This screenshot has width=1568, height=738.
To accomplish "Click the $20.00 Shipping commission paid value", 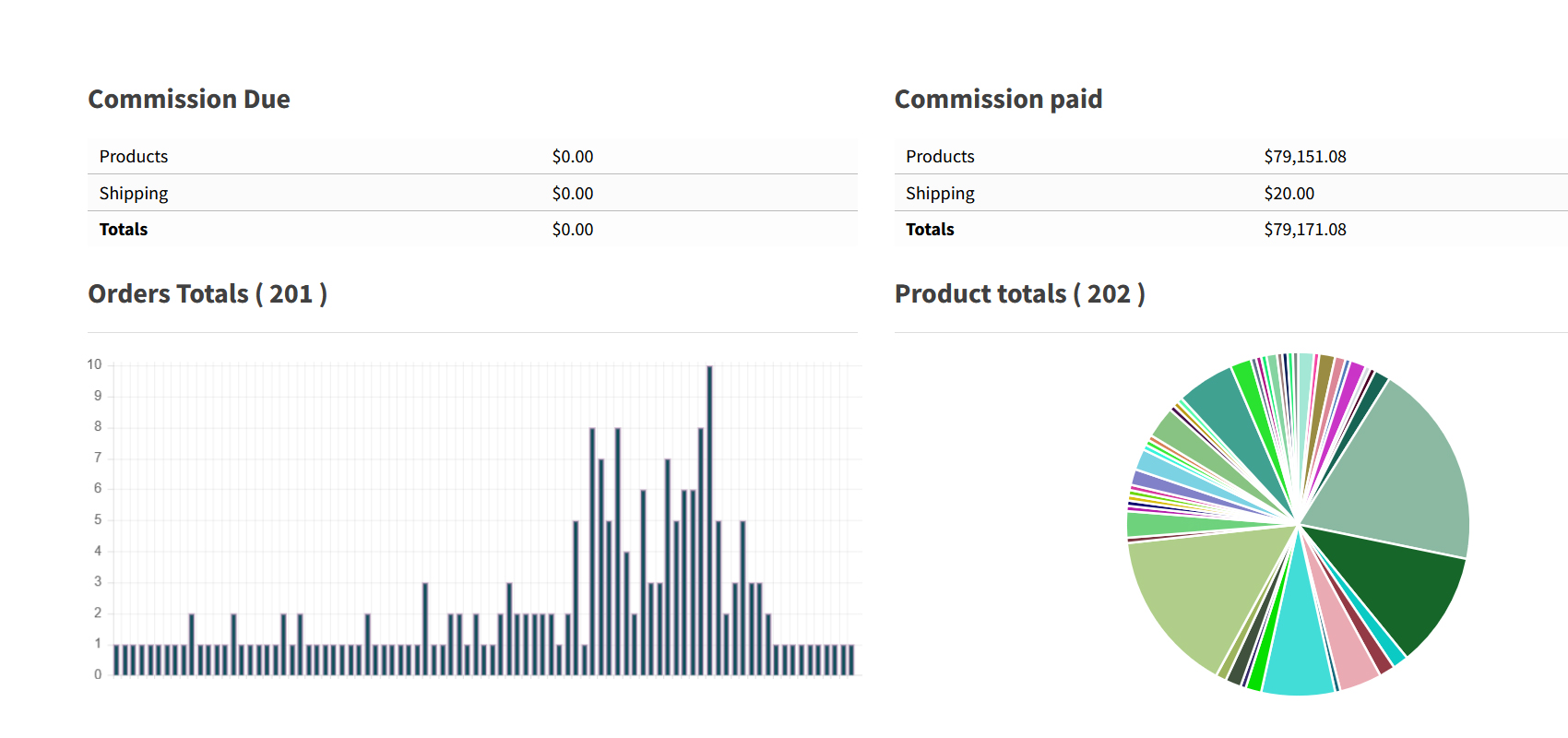I will tap(1289, 194).
